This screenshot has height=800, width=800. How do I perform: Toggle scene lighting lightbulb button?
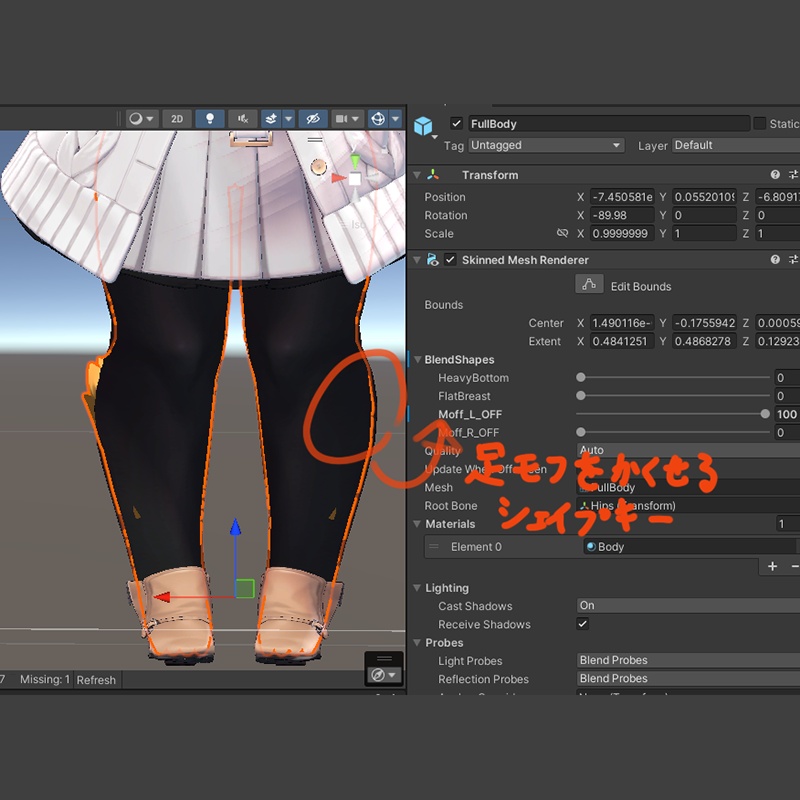(x=210, y=119)
